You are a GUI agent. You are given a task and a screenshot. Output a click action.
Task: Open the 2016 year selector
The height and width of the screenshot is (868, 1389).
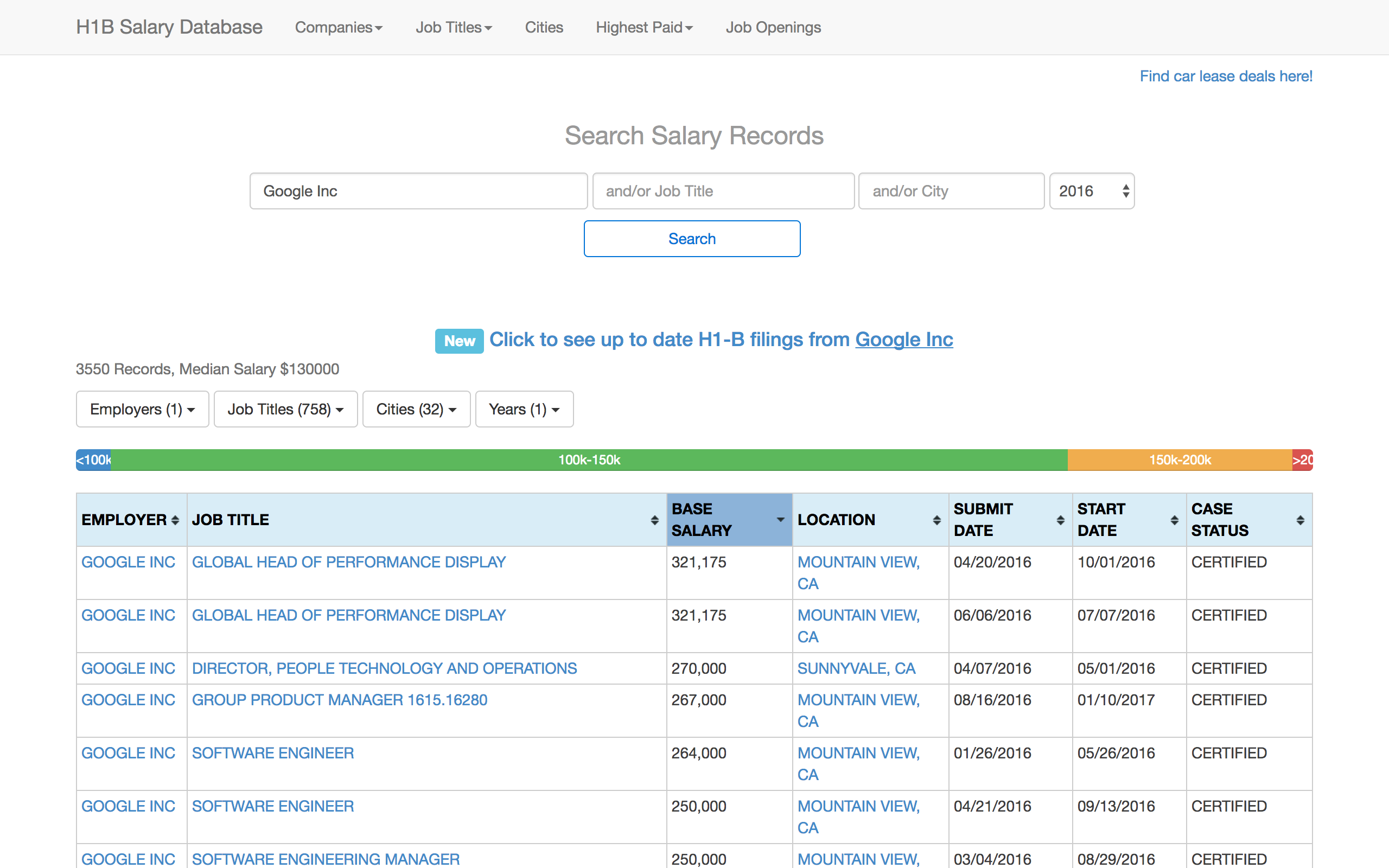(1092, 191)
